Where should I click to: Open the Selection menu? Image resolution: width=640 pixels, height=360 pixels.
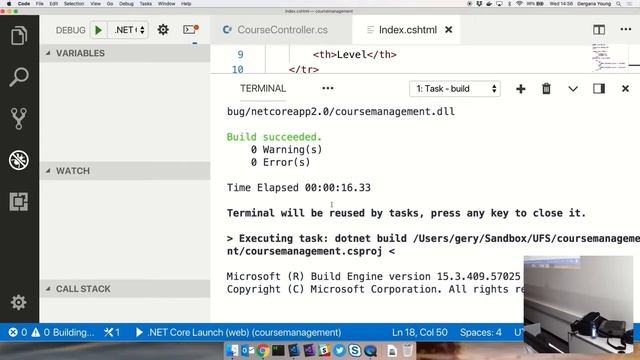coord(74,4)
